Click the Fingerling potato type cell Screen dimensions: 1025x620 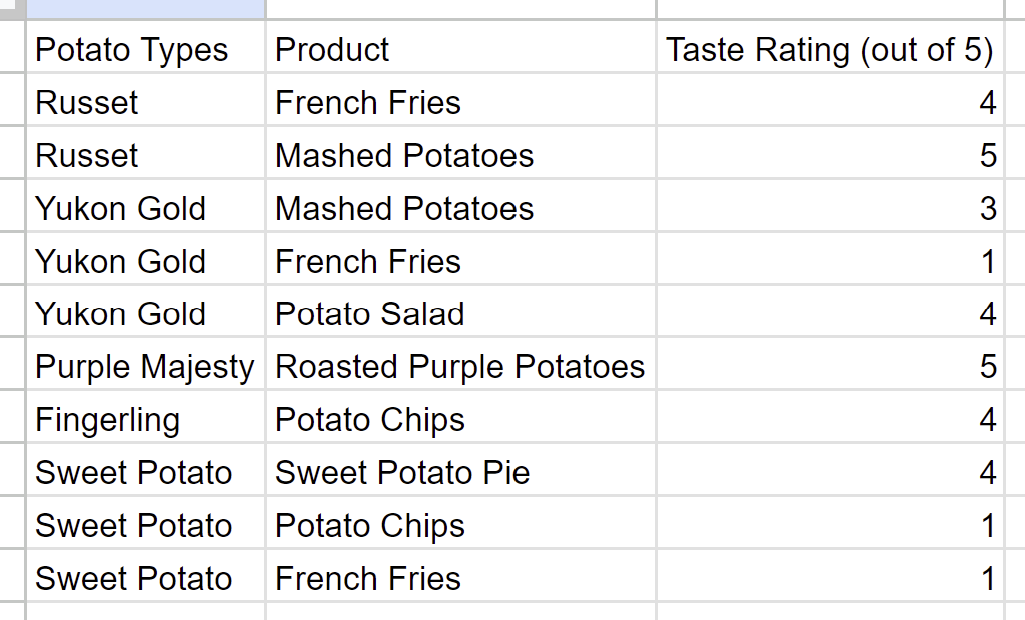(145, 417)
